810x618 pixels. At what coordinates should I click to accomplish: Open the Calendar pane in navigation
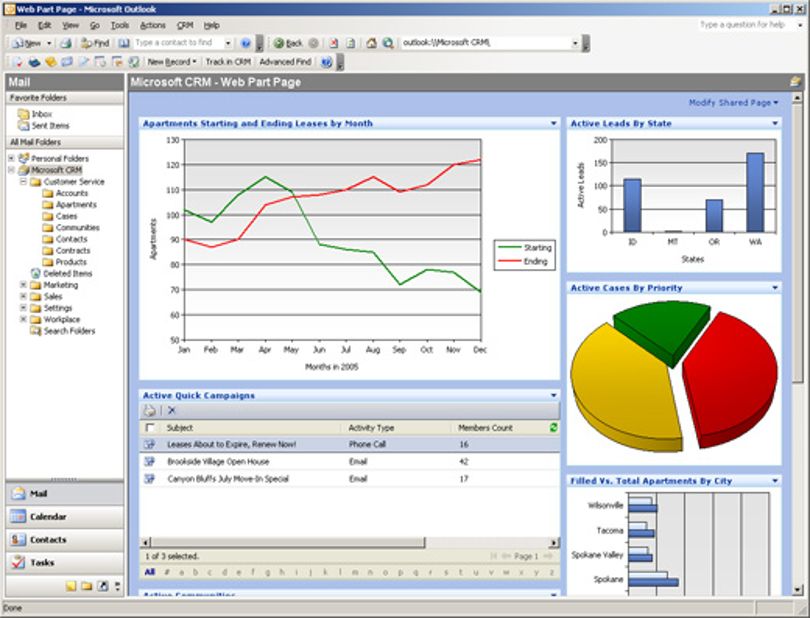tap(65, 516)
